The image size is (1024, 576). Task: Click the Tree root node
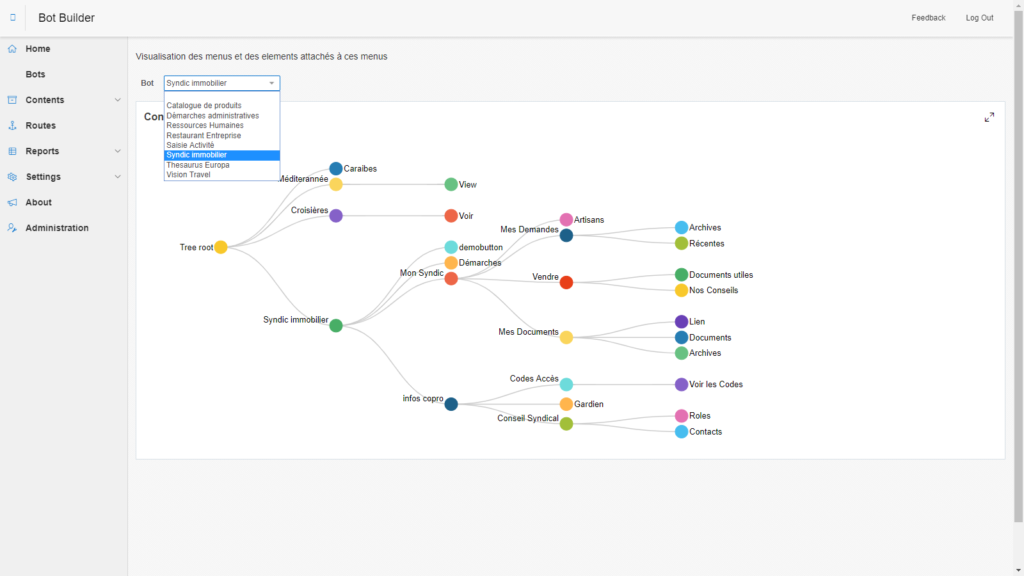221,248
